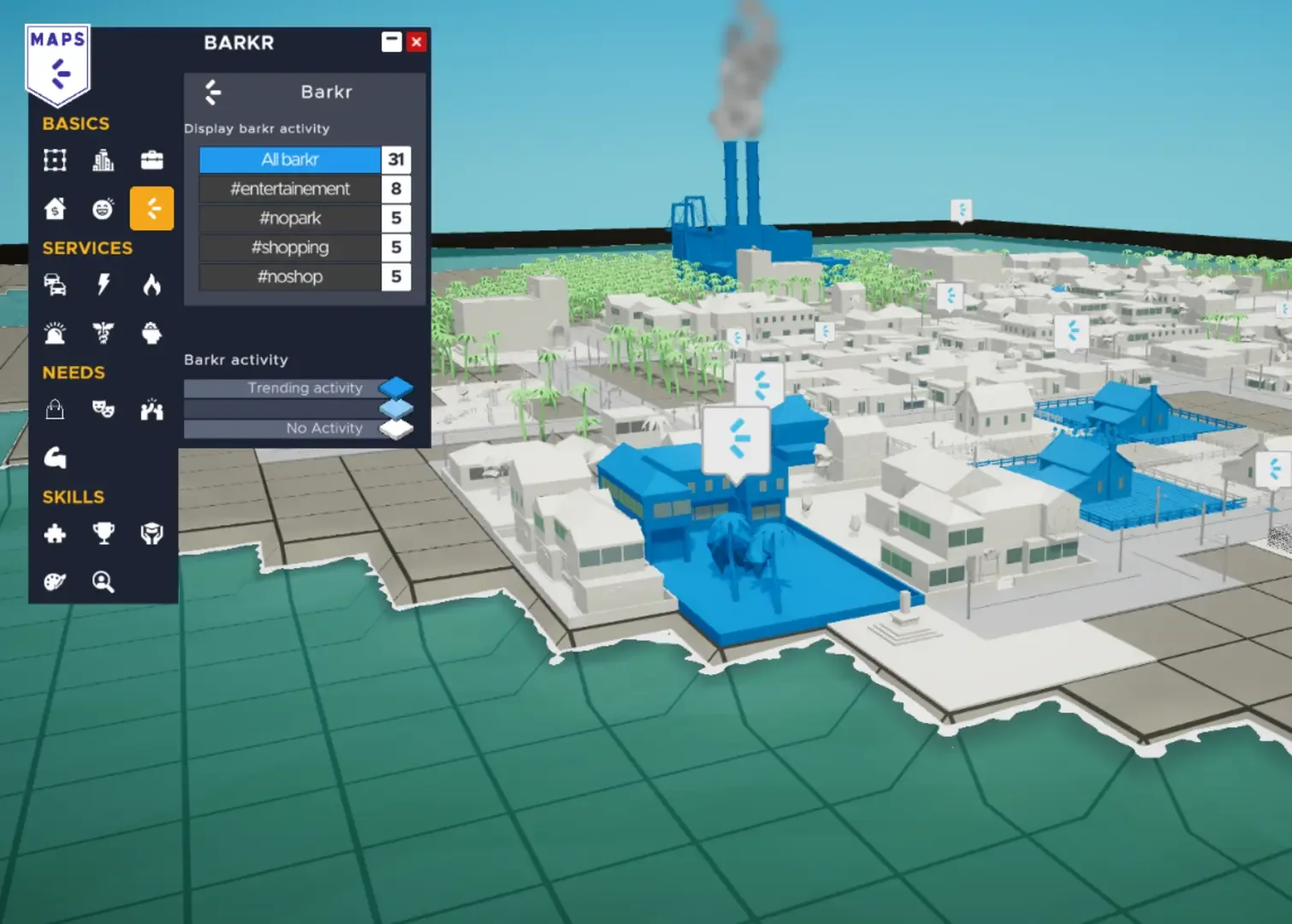Select the #noshop hashtag filter

pos(290,276)
